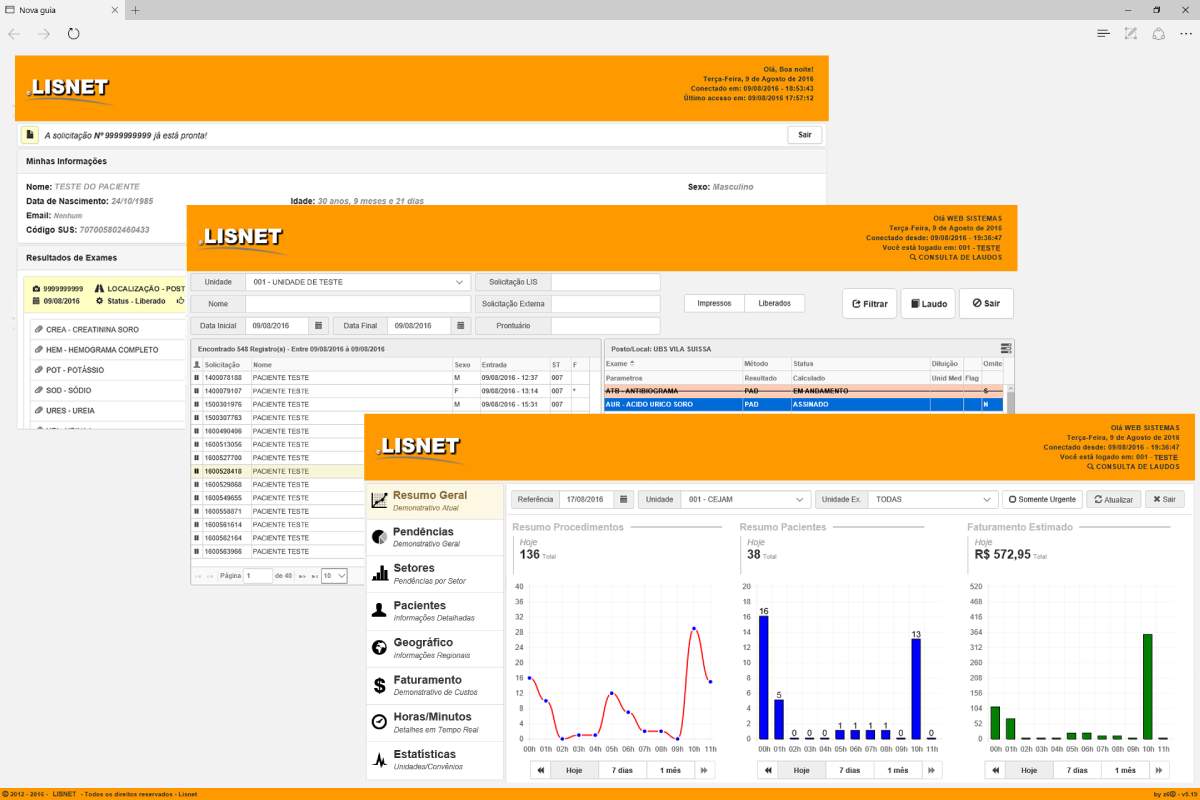Select 1 mês under Resumo Pacientes chart
The image size is (1200, 800).
(x=897, y=770)
